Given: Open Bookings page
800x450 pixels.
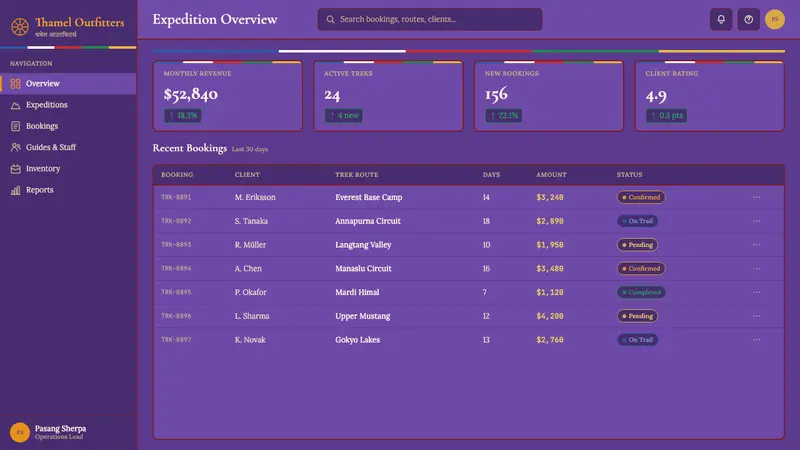Looking at the screenshot, I should tap(68, 126).
